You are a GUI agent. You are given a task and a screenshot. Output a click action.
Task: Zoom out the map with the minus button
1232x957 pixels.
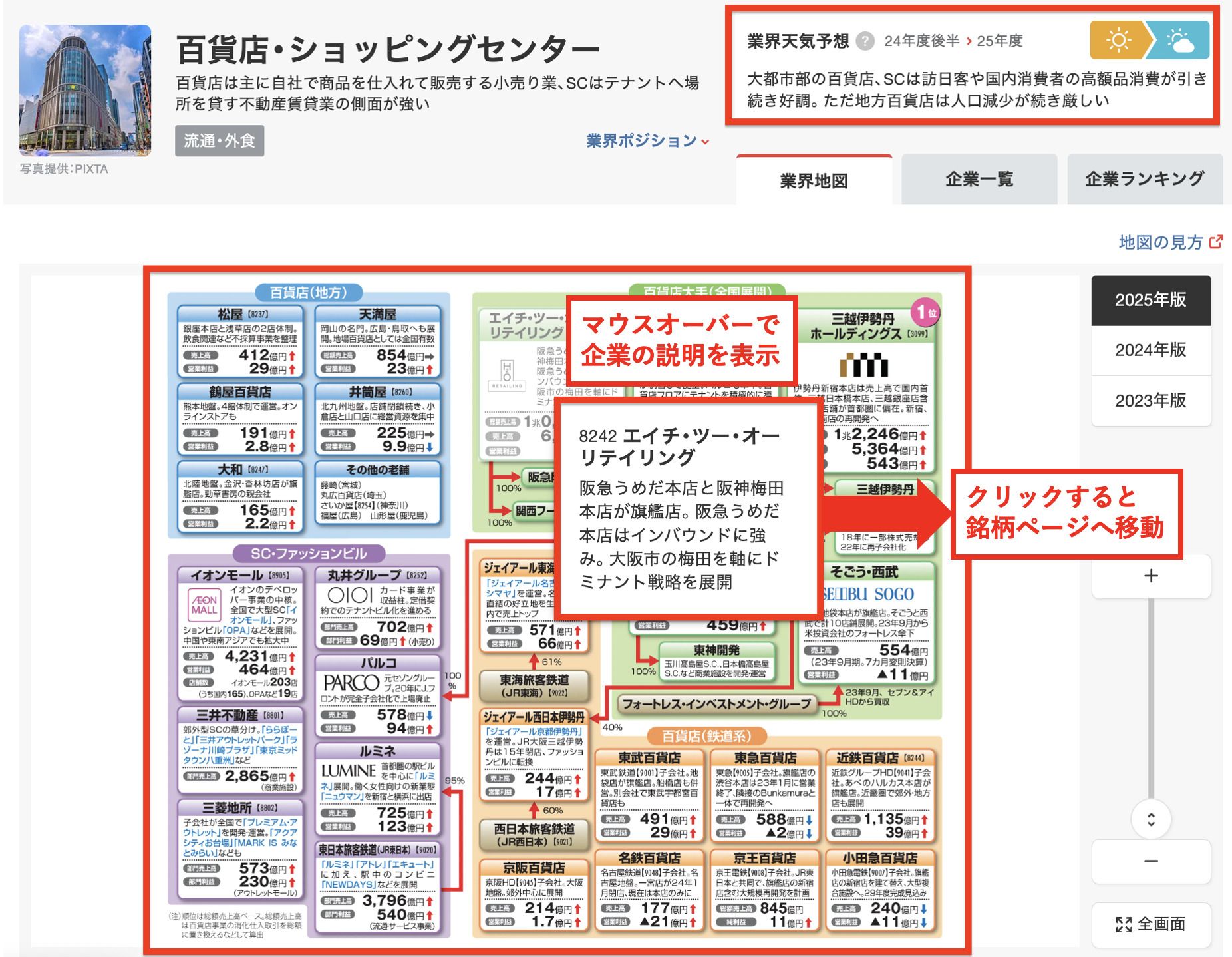tap(1151, 861)
